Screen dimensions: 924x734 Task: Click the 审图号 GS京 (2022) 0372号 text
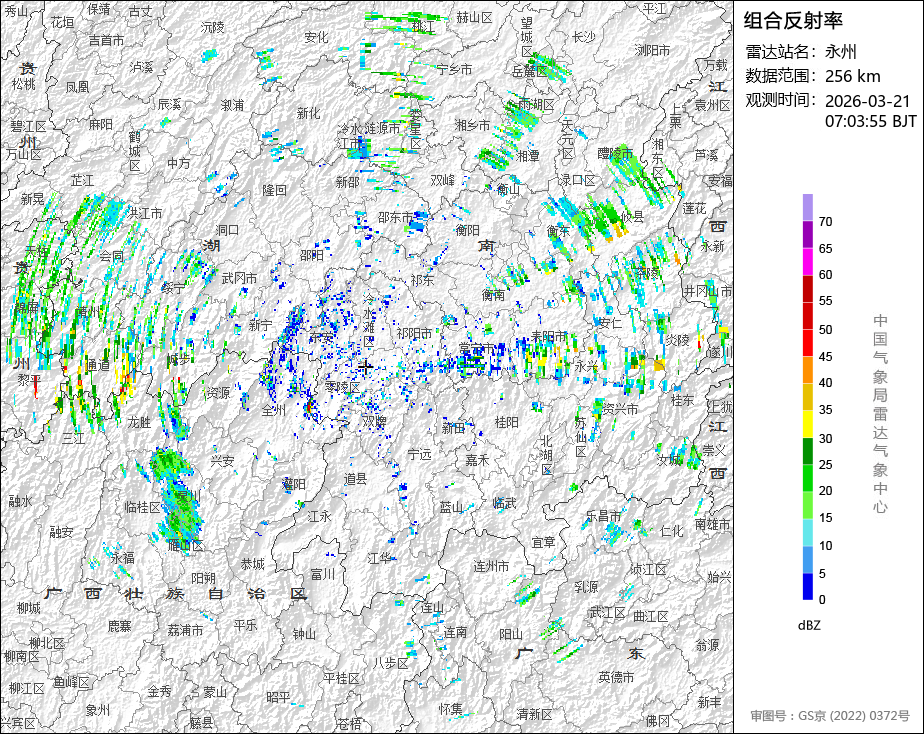click(830, 716)
